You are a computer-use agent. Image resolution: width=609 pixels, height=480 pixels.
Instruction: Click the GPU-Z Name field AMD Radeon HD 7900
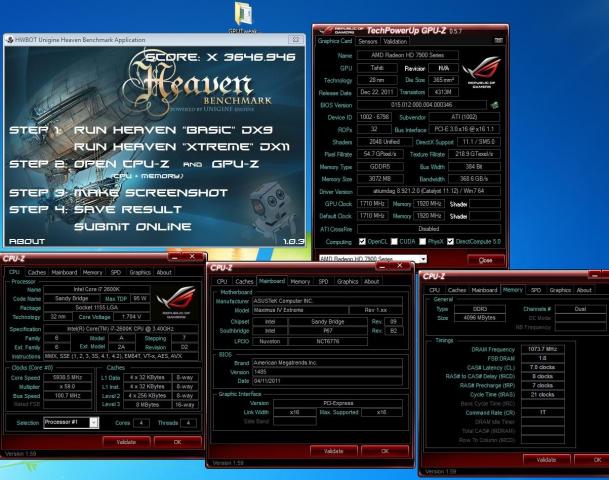[x=407, y=55]
